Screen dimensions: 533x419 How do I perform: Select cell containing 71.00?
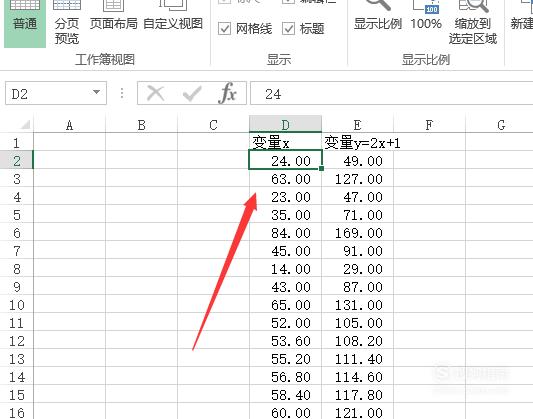pos(358,215)
